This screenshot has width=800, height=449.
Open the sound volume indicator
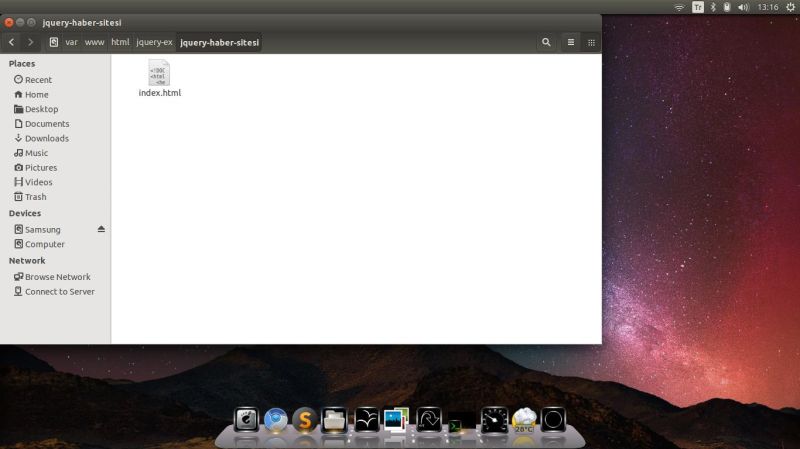[743, 7]
